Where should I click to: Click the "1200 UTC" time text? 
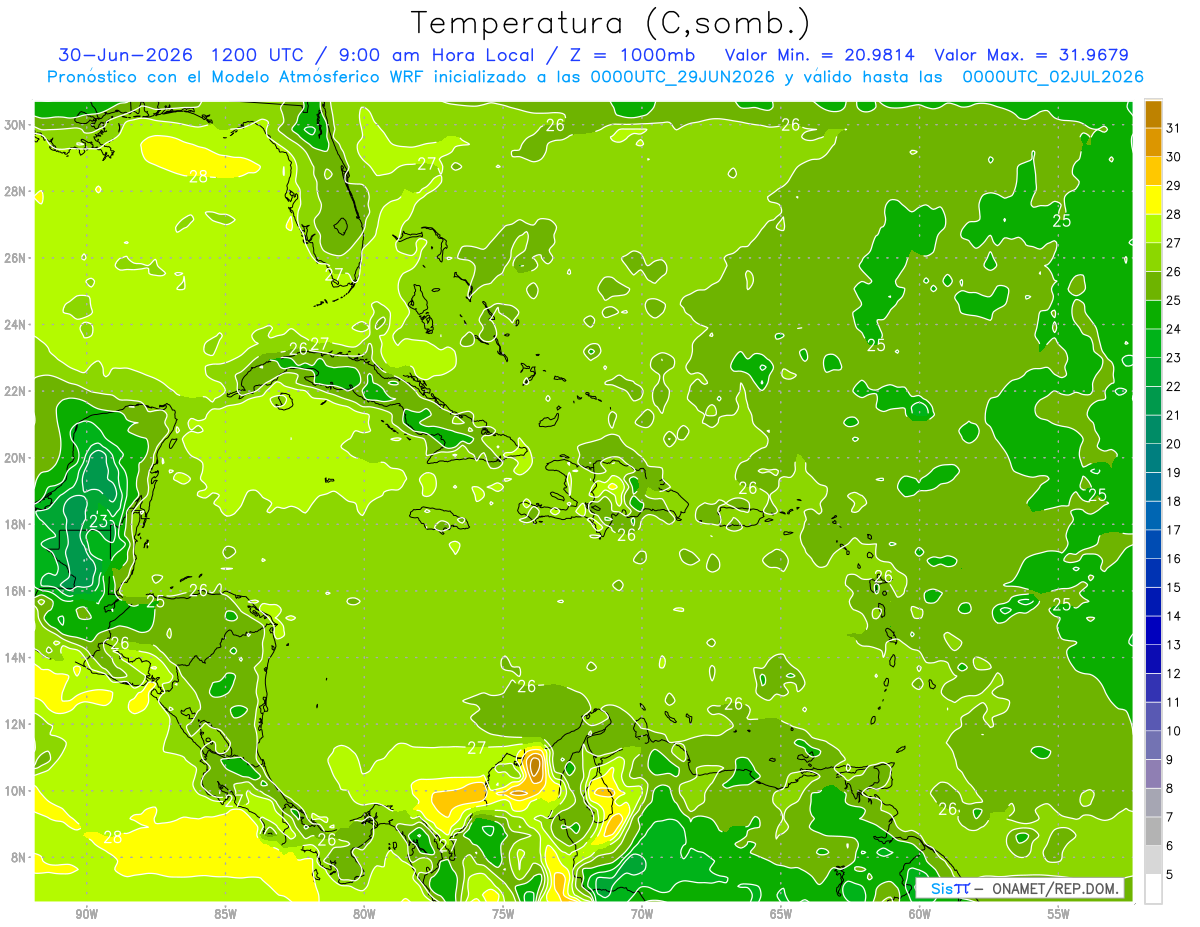pyautogui.click(x=259, y=55)
